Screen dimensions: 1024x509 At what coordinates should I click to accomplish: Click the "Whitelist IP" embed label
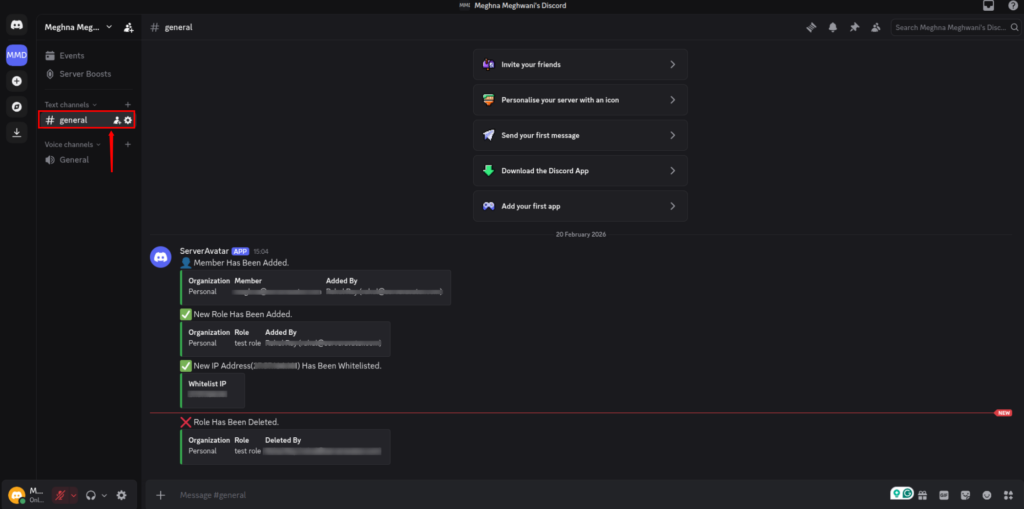click(x=207, y=384)
